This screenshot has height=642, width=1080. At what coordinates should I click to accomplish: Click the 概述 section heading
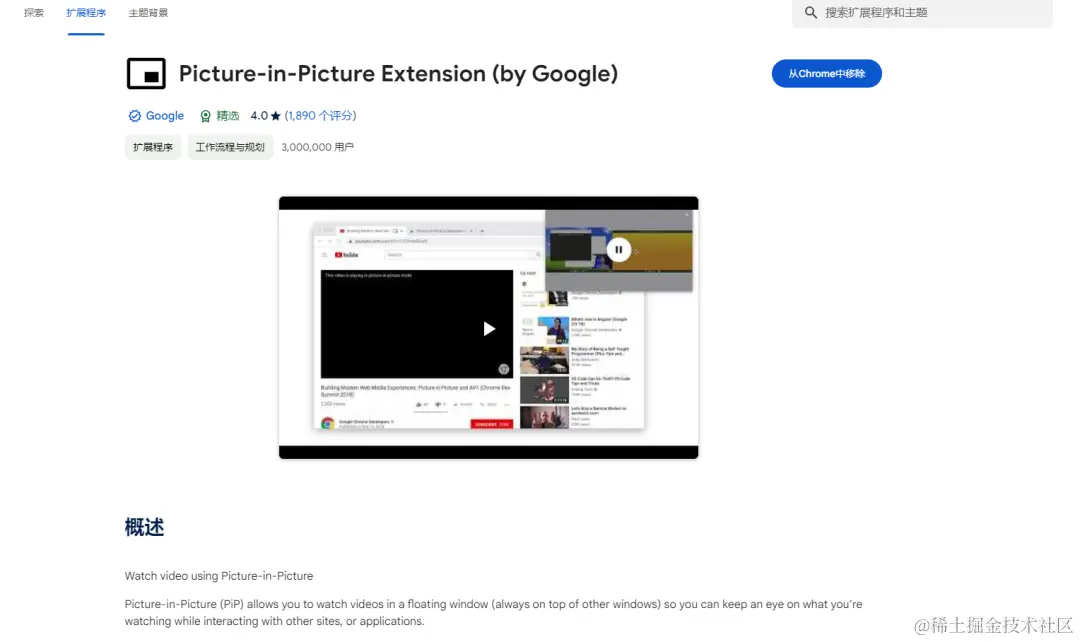click(144, 527)
